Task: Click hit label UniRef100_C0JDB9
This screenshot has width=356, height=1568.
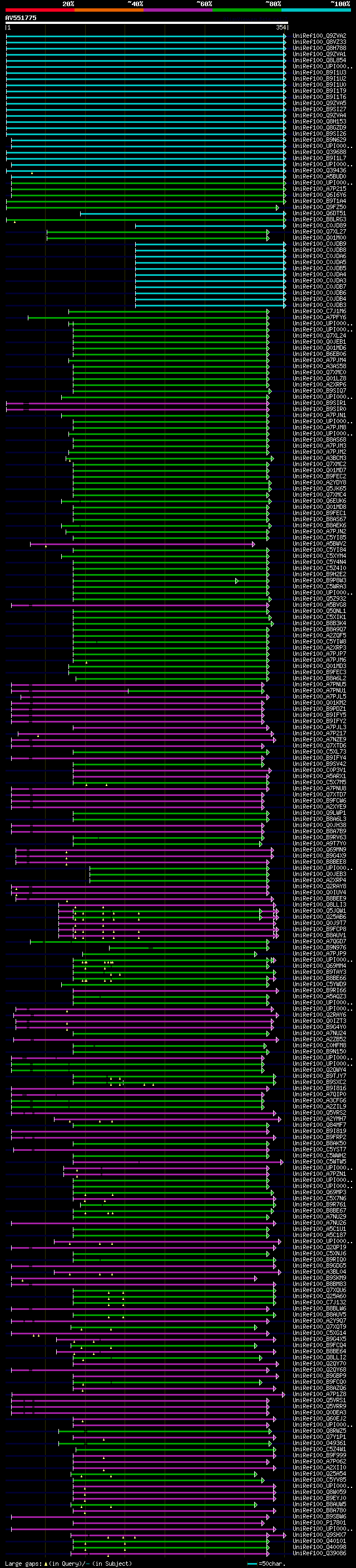Action: pos(319,244)
